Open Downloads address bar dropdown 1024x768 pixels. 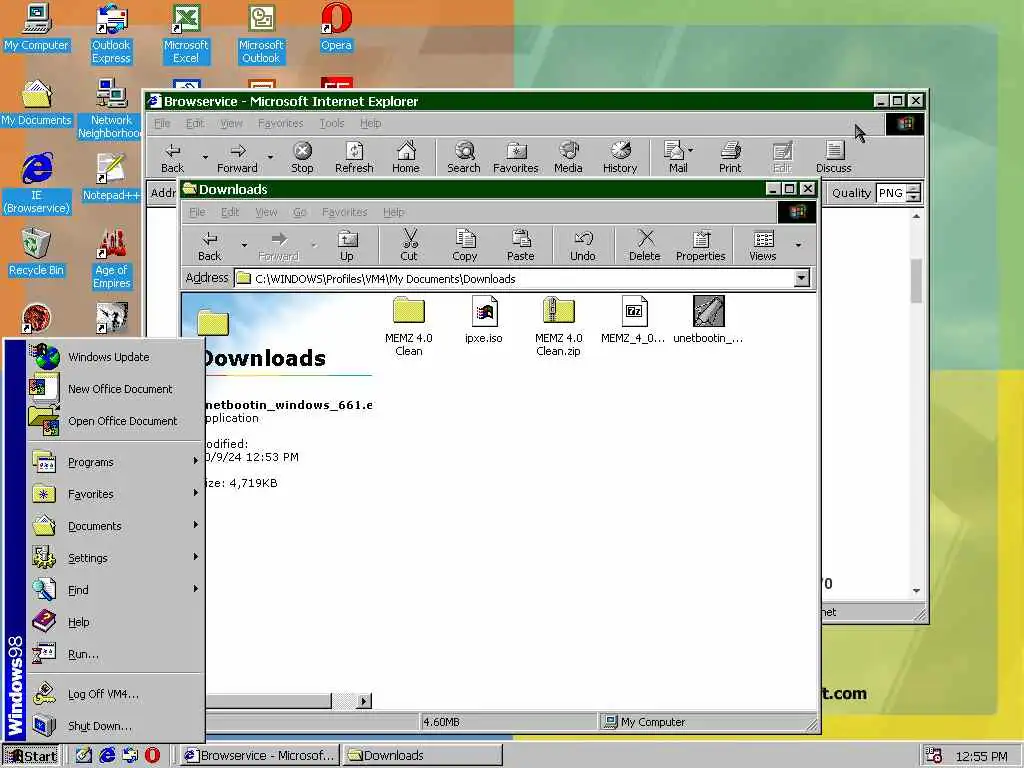click(801, 279)
